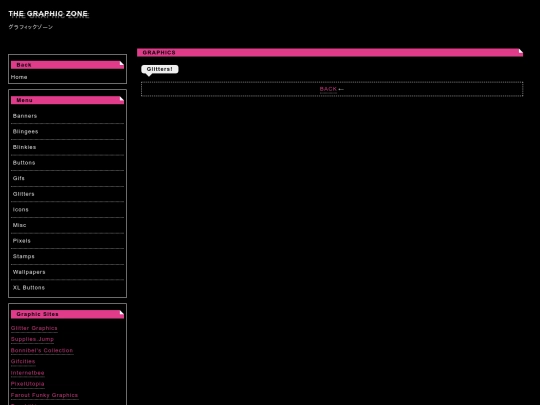Visit the PixelUtopia link

point(28,384)
